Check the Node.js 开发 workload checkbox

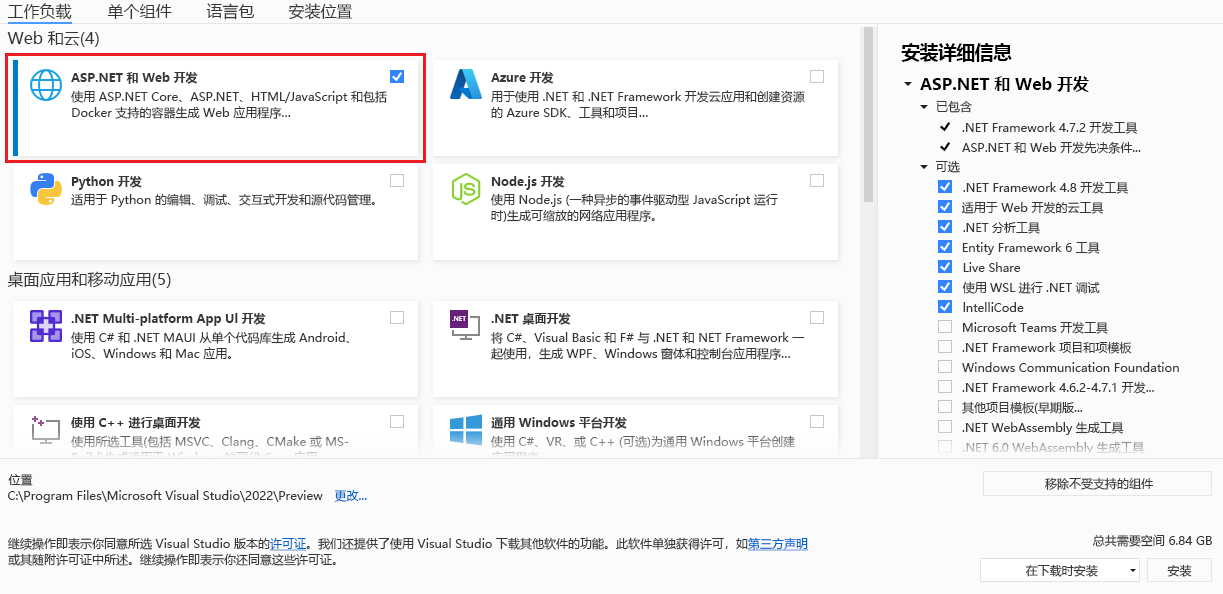(817, 181)
